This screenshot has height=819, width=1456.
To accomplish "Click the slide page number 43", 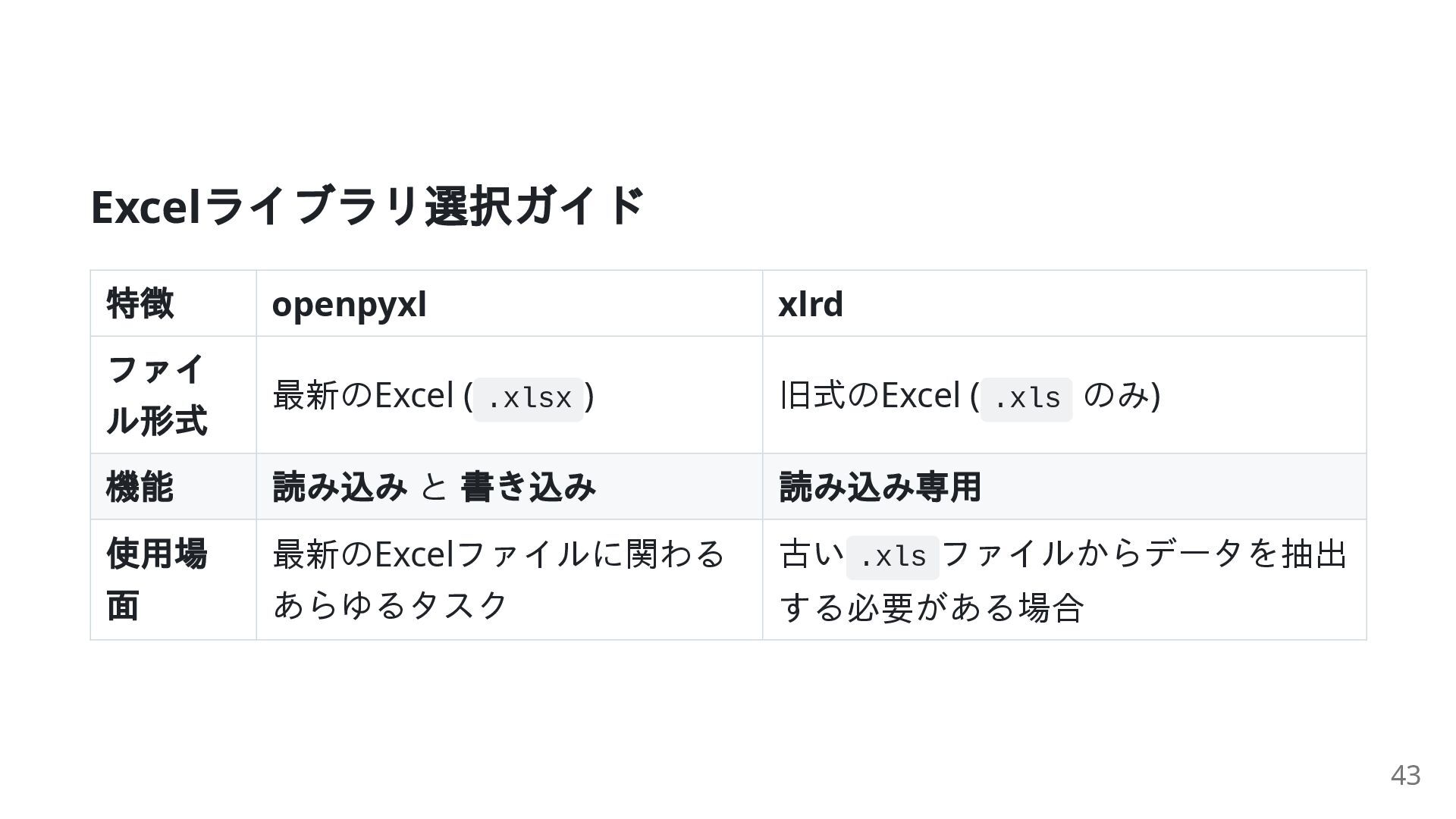I will (x=1405, y=775).
